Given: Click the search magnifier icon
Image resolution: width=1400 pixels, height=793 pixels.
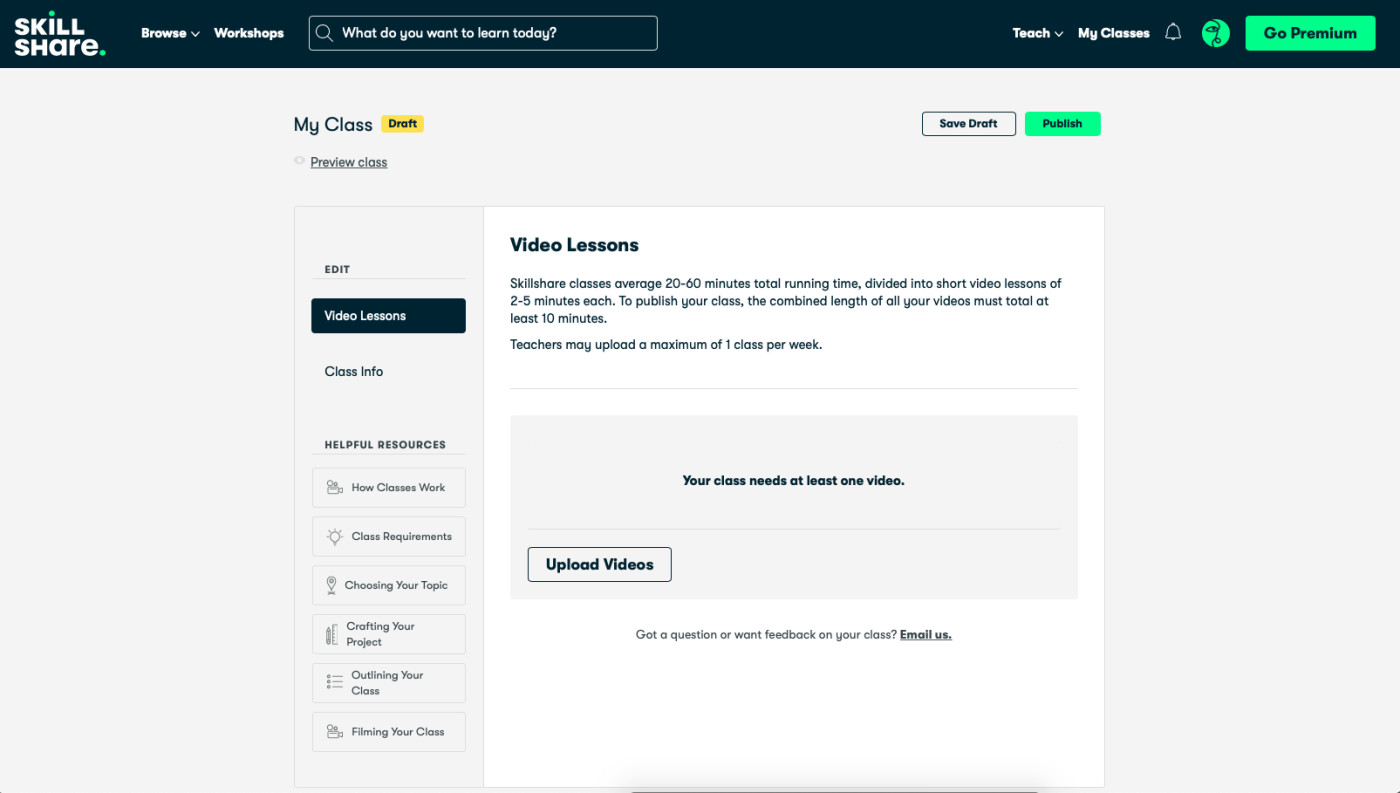Looking at the screenshot, I should (x=324, y=33).
